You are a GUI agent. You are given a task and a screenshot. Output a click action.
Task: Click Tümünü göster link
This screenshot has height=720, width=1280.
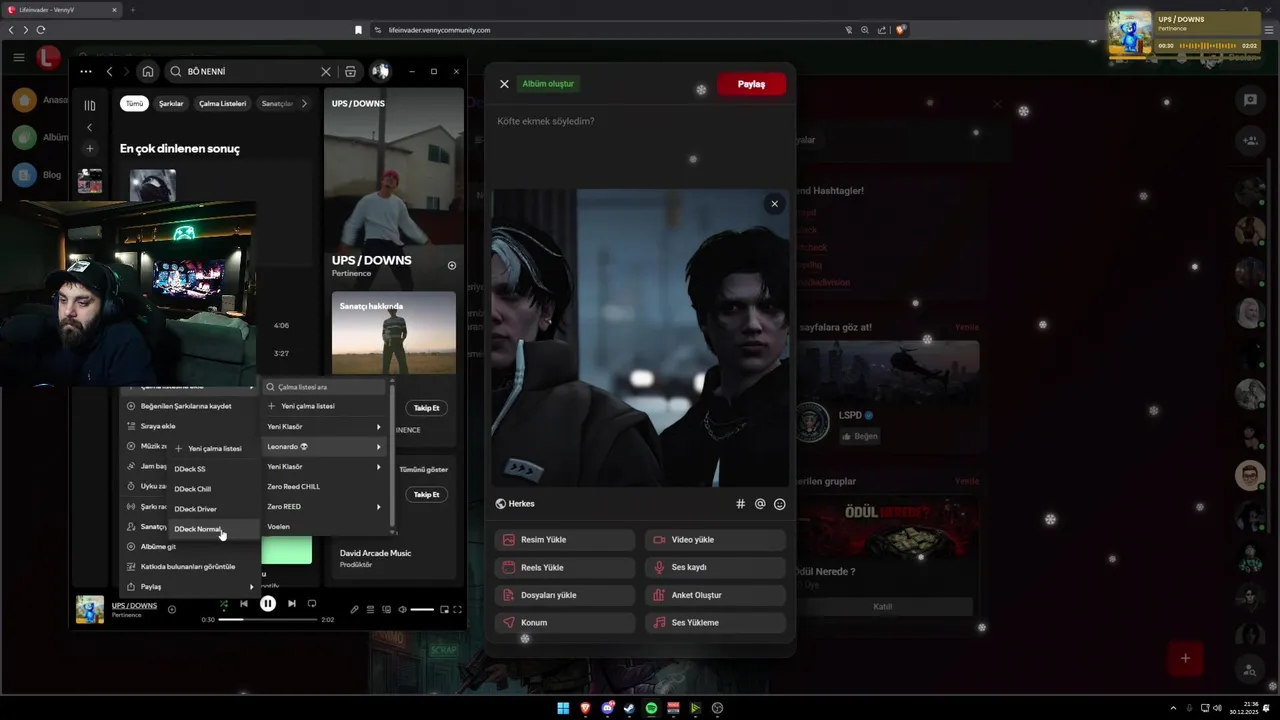pyautogui.click(x=423, y=469)
